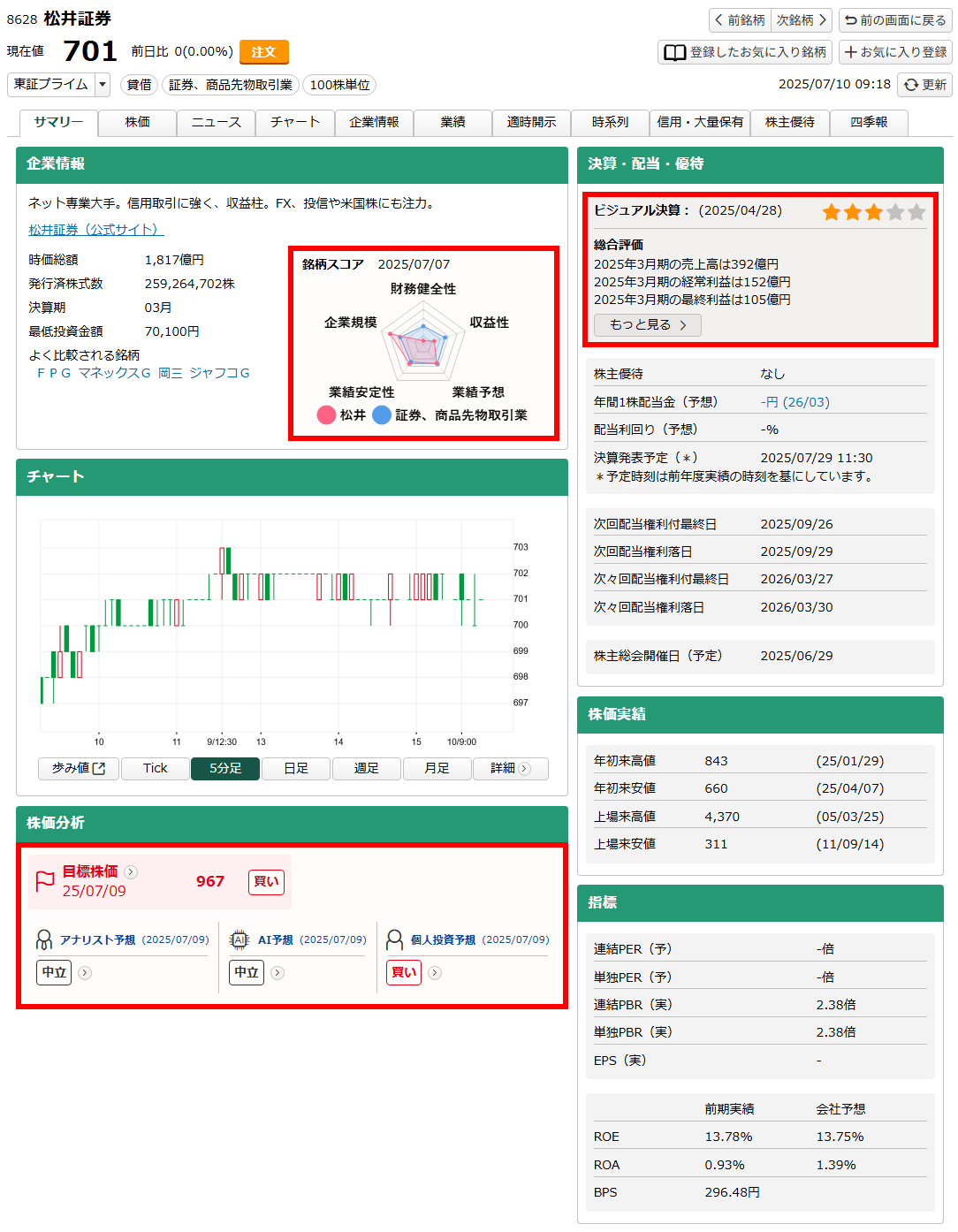
Task: Click the arrow beside 個人投資予想's 買い badge
Action: point(435,973)
